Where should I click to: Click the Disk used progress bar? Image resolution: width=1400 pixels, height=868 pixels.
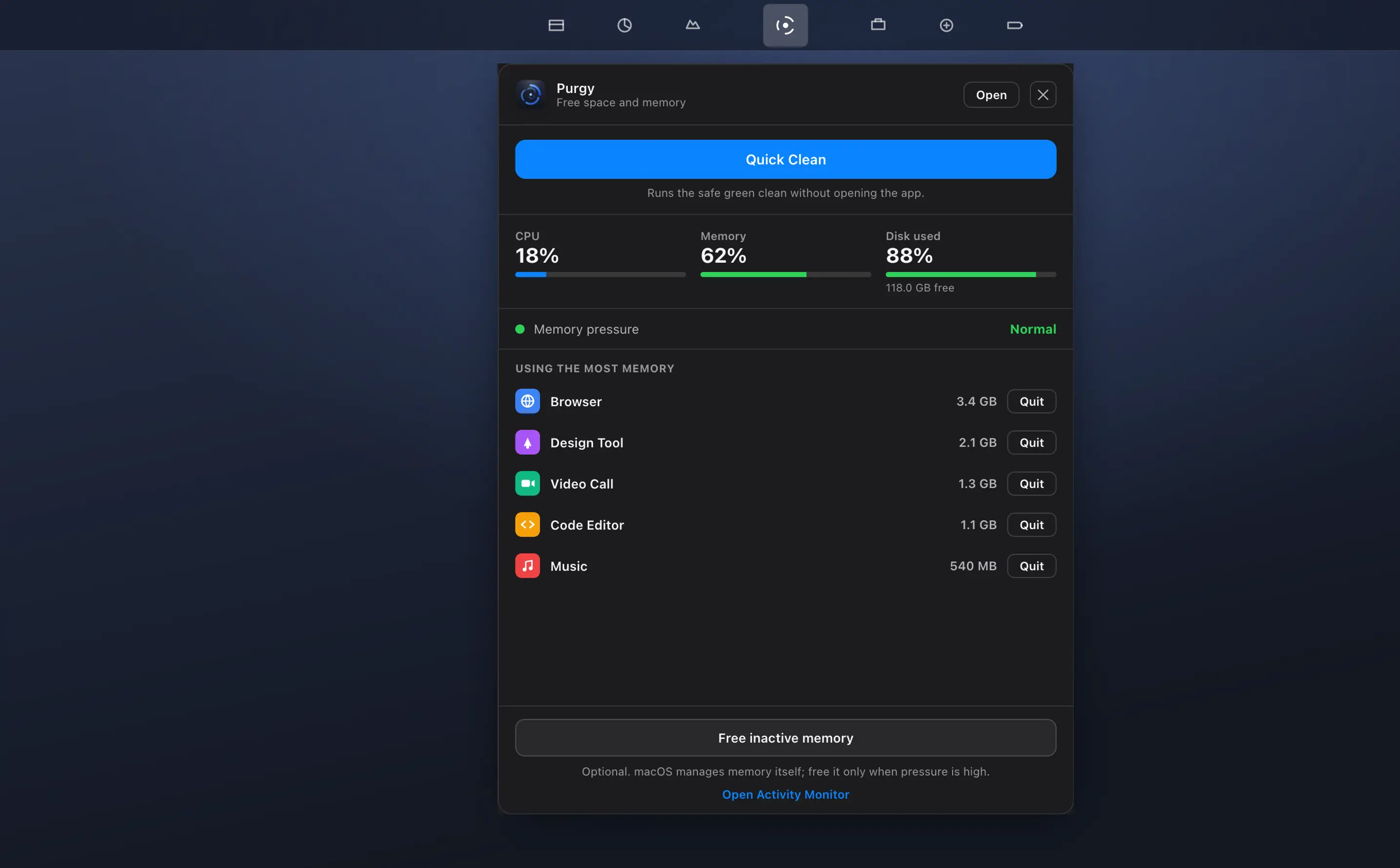pos(971,275)
